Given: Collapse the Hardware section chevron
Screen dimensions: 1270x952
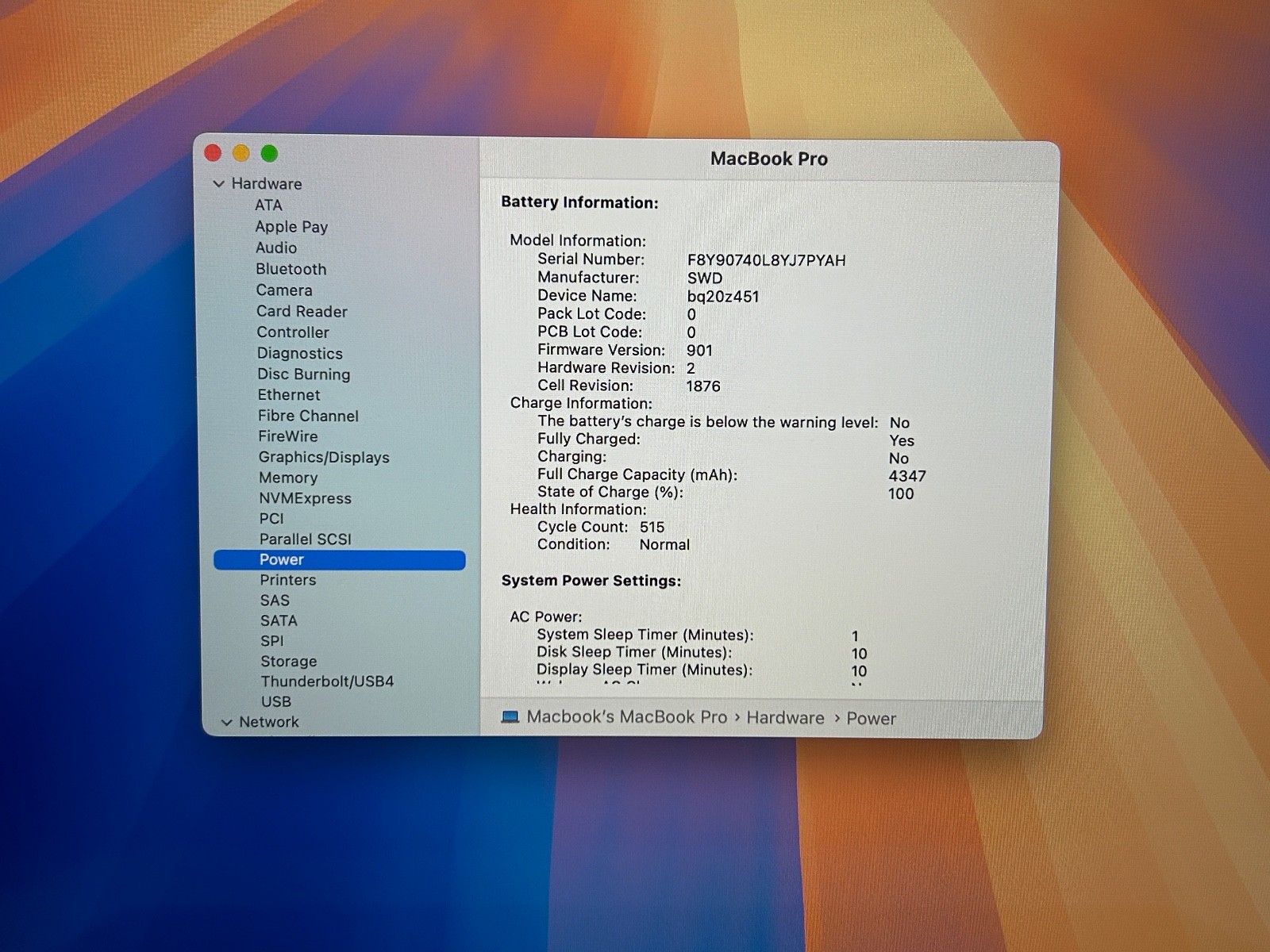Looking at the screenshot, I should tap(219, 184).
